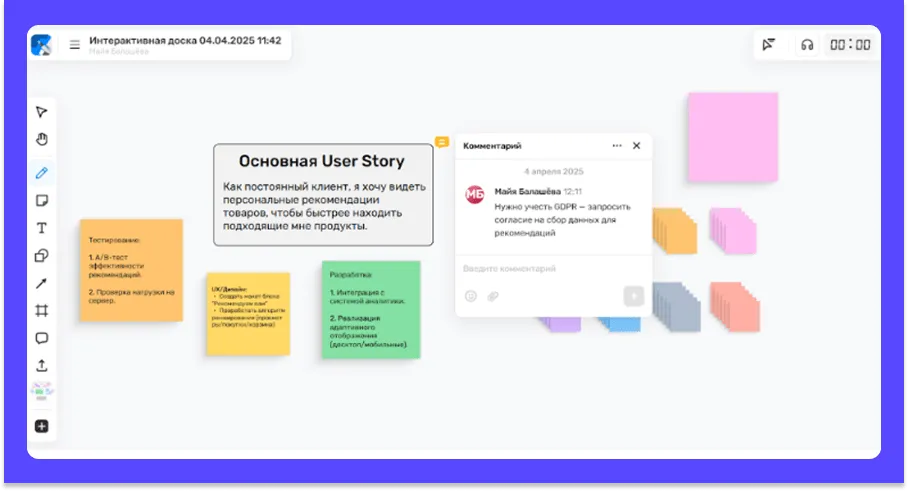Image resolution: width=908 pixels, height=491 pixels.
Task: Activate the comment tool in sidebar
Action: click(x=42, y=338)
